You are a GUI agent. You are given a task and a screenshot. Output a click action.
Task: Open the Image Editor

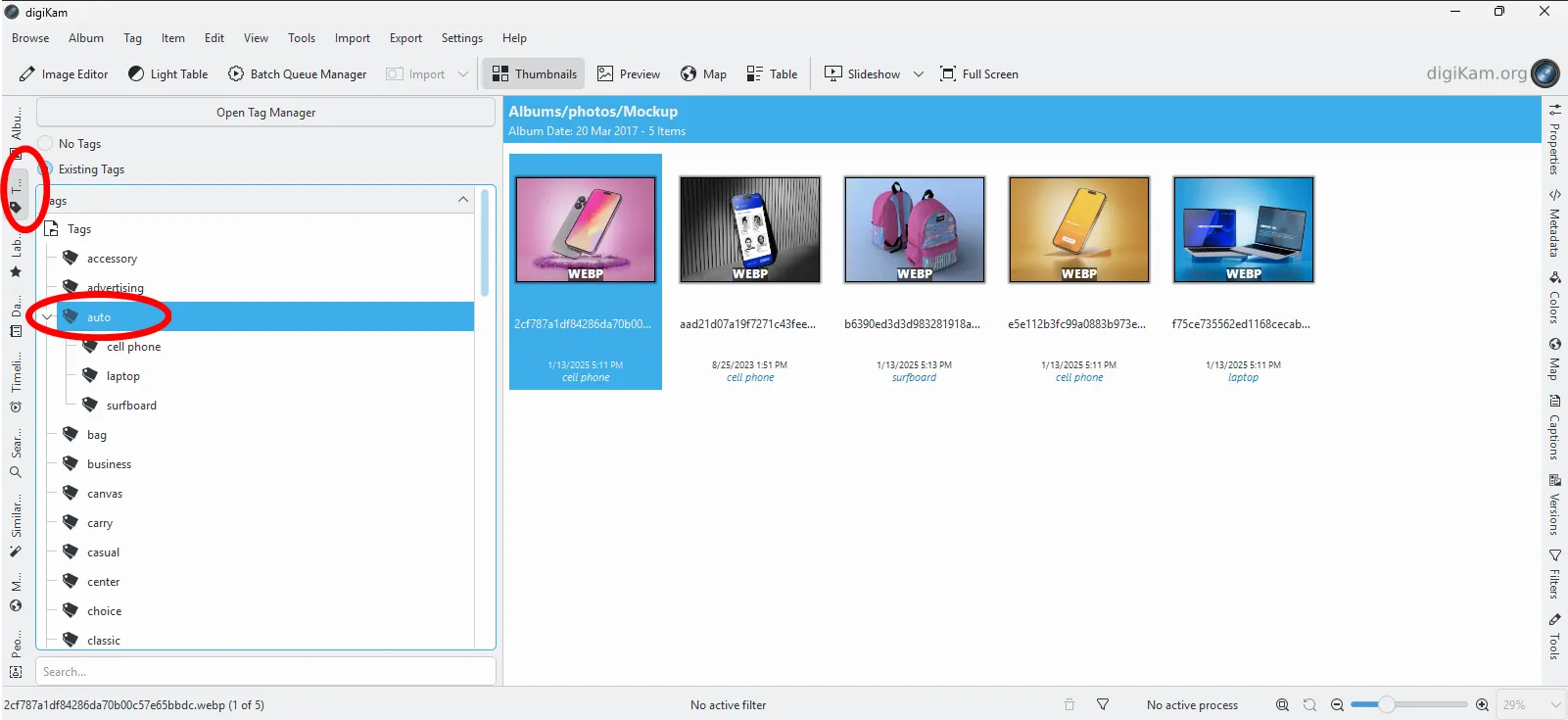(x=64, y=74)
